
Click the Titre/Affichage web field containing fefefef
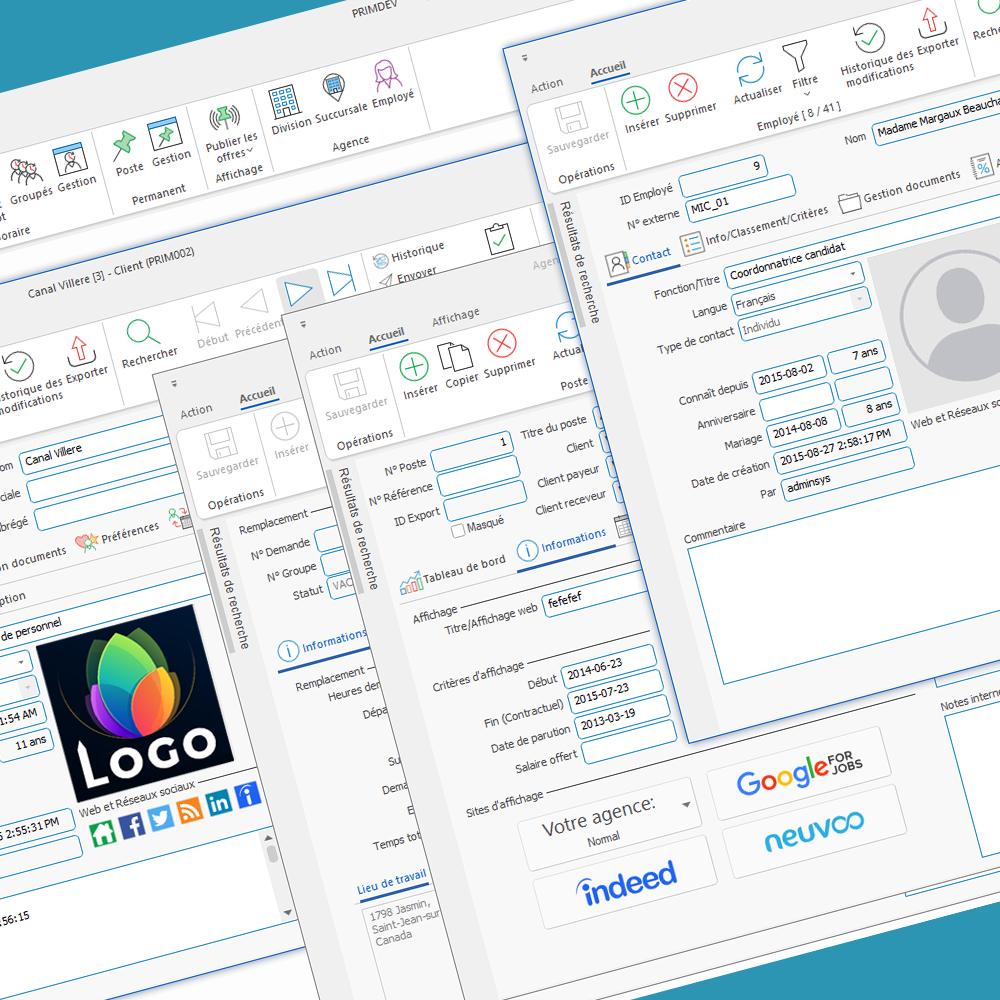click(x=594, y=592)
